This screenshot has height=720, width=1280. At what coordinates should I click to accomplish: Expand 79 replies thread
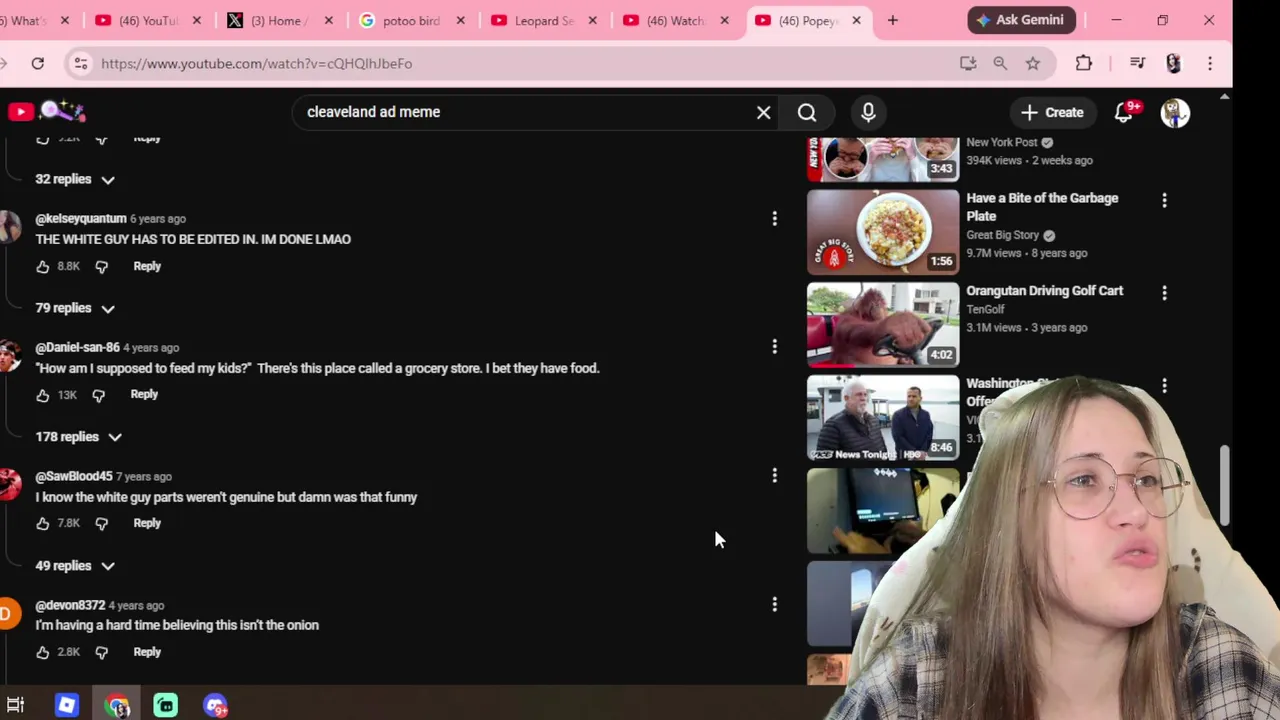click(x=75, y=308)
